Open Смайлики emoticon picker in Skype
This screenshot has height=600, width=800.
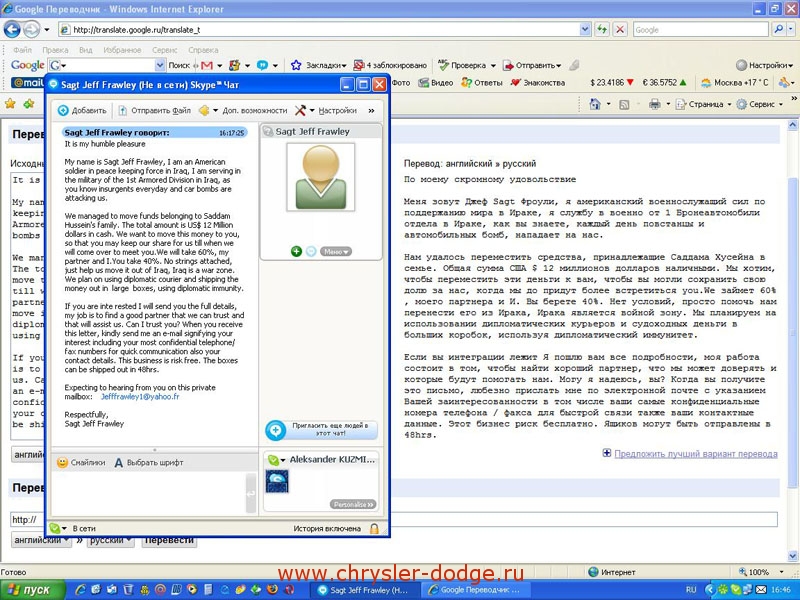[82, 462]
